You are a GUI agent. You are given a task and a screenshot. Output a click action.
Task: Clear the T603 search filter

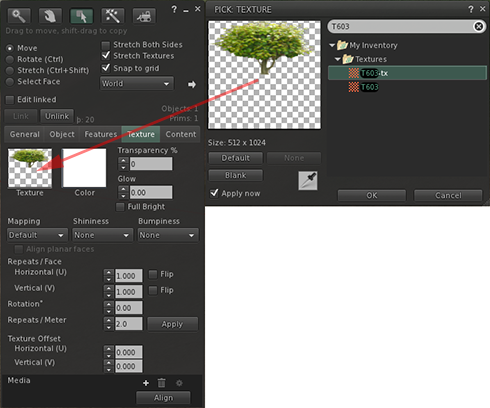(479, 26)
